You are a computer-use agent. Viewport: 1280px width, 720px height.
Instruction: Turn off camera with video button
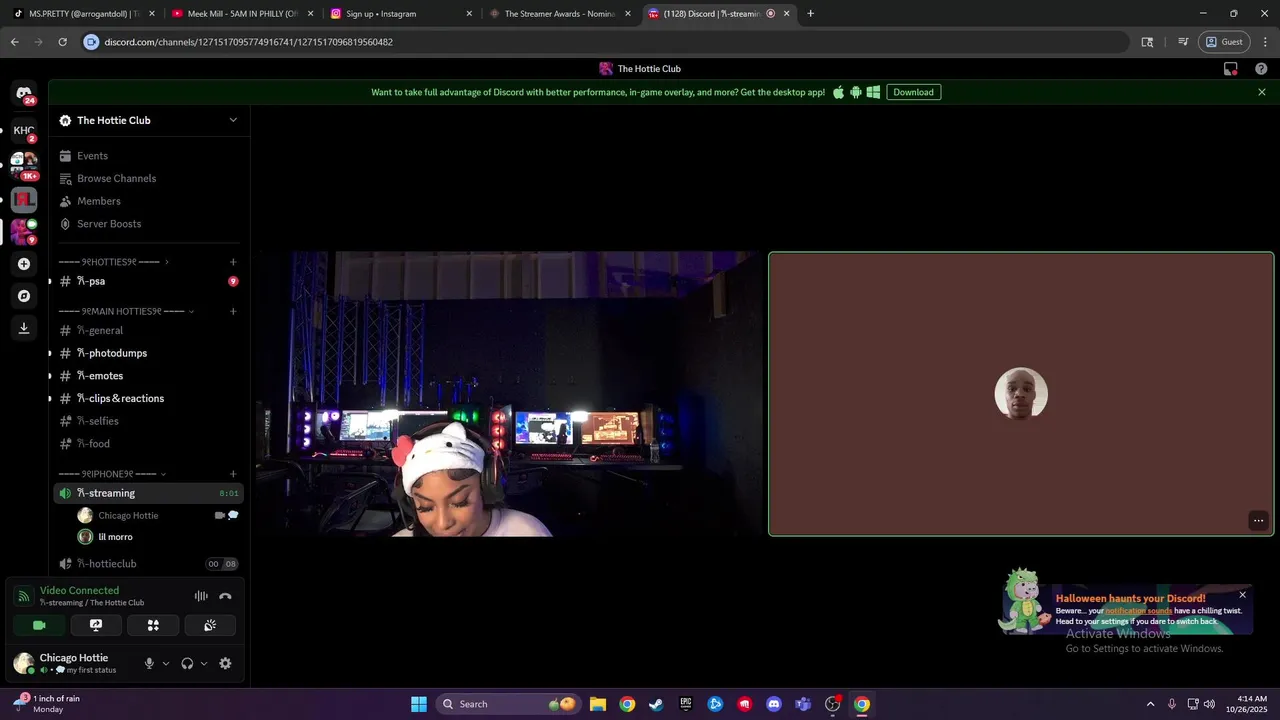pyautogui.click(x=39, y=625)
